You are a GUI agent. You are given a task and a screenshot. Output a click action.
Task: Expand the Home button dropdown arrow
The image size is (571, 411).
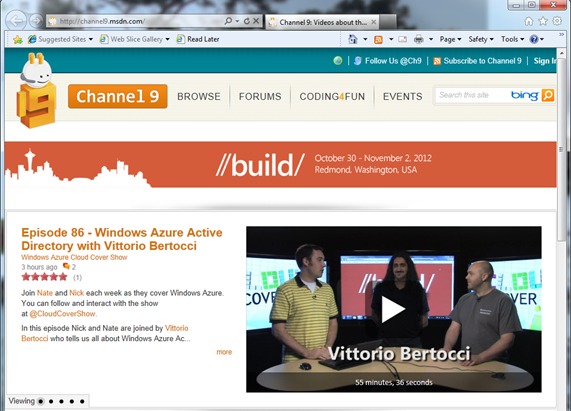pyautogui.click(x=365, y=39)
